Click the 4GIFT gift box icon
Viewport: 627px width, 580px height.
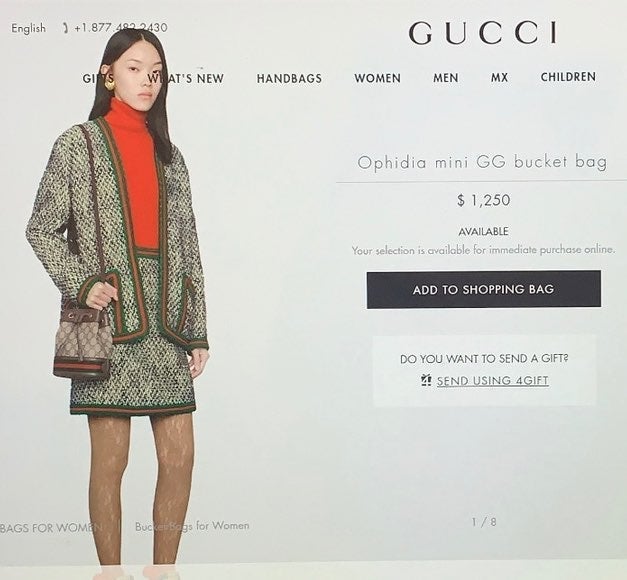click(426, 380)
